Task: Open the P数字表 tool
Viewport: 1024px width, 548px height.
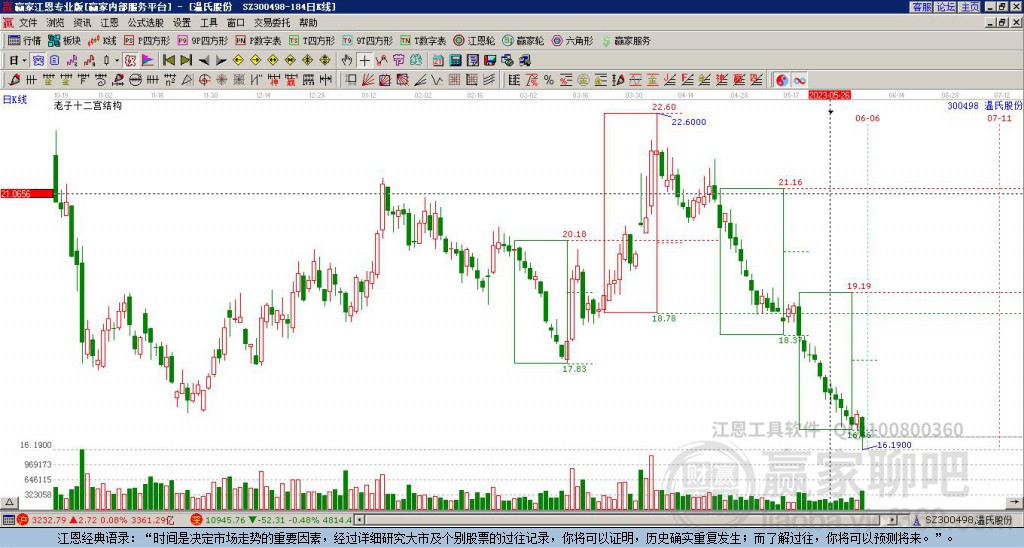Action: pyautogui.click(x=258, y=40)
